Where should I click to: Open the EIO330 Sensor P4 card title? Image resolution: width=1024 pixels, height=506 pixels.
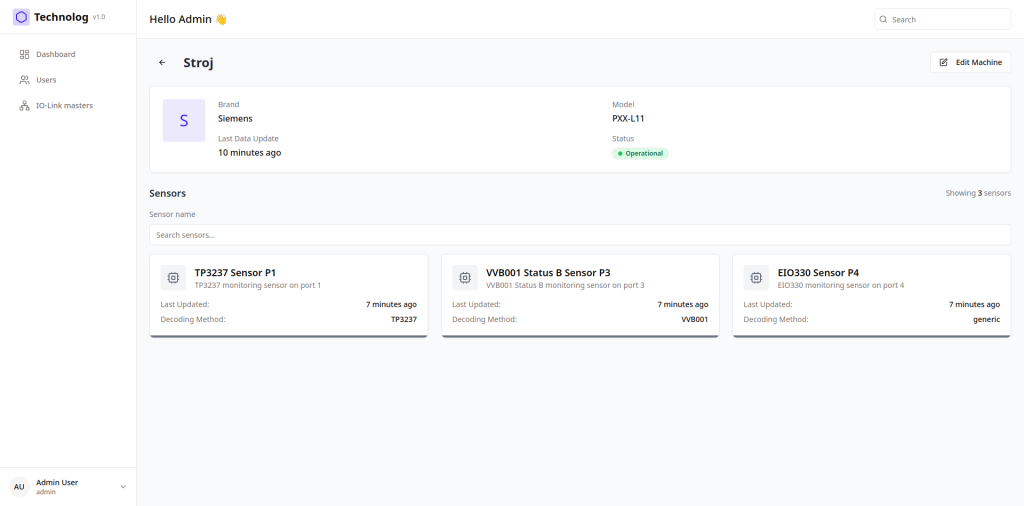pyautogui.click(x=818, y=272)
